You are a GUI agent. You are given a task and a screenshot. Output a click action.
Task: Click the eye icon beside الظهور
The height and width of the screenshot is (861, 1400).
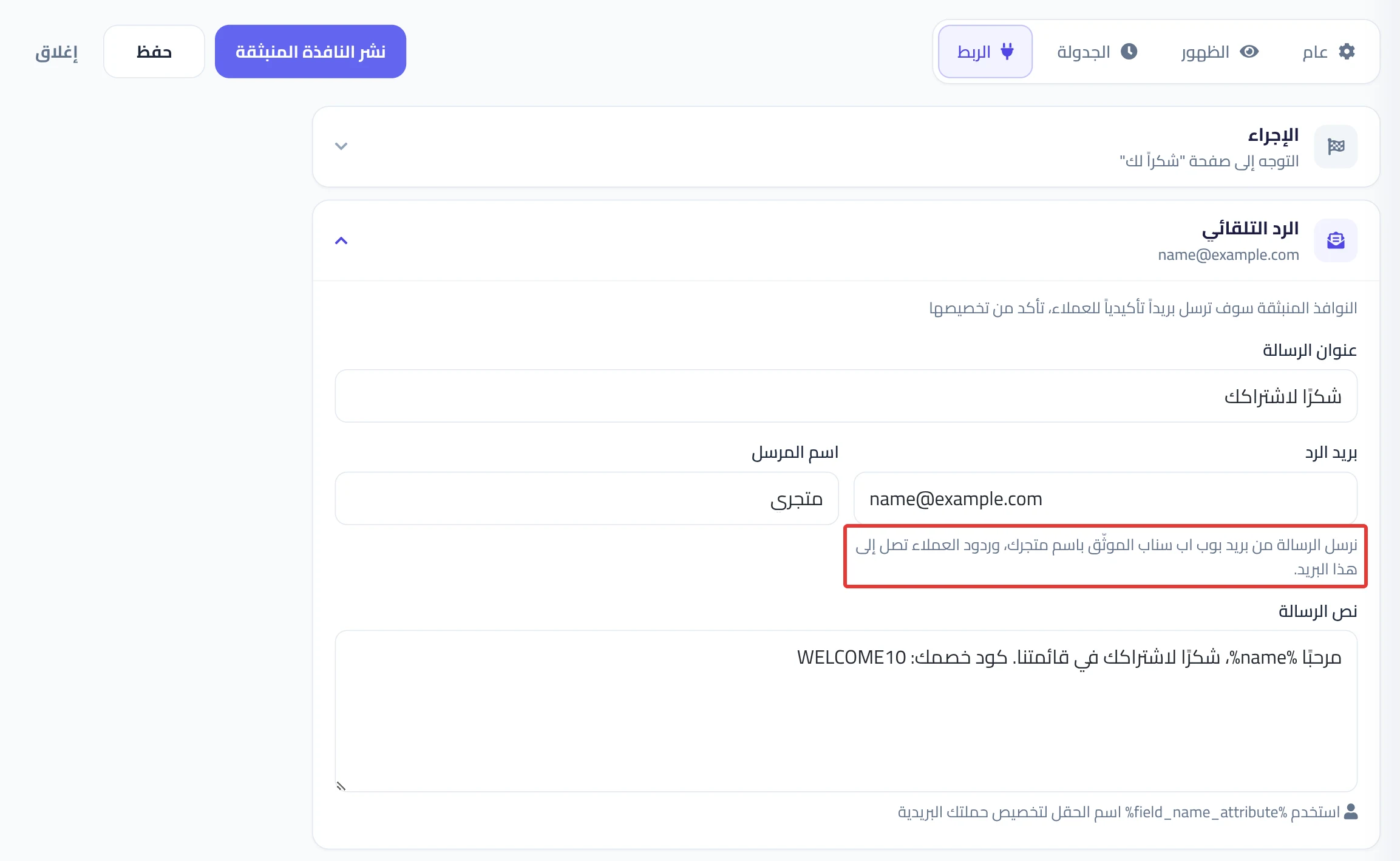coord(1249,52)
